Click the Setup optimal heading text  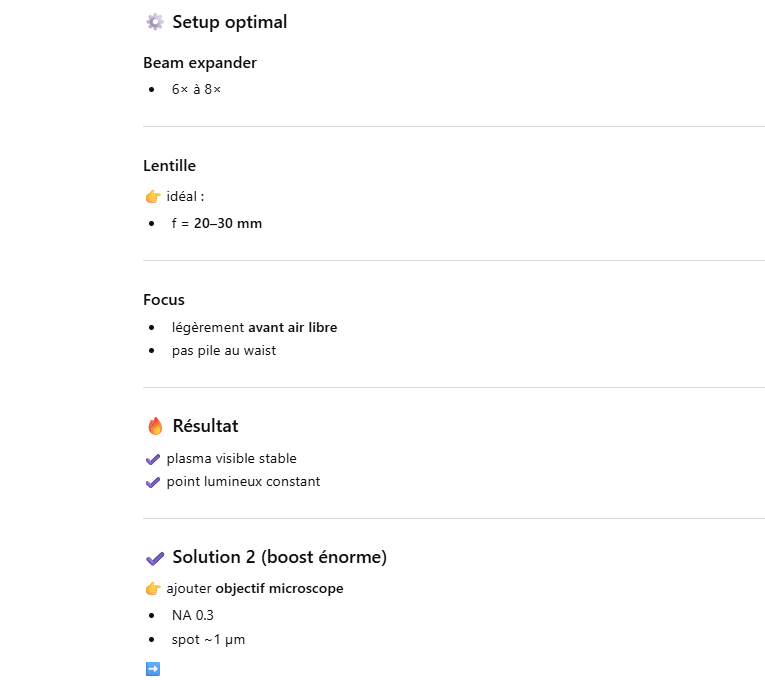[229, 22]
